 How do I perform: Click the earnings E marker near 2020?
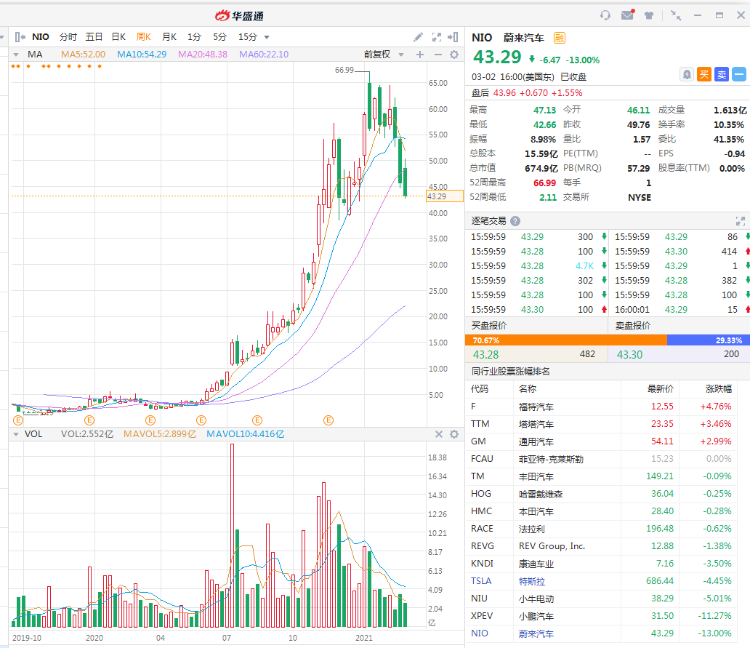[89, 420]
